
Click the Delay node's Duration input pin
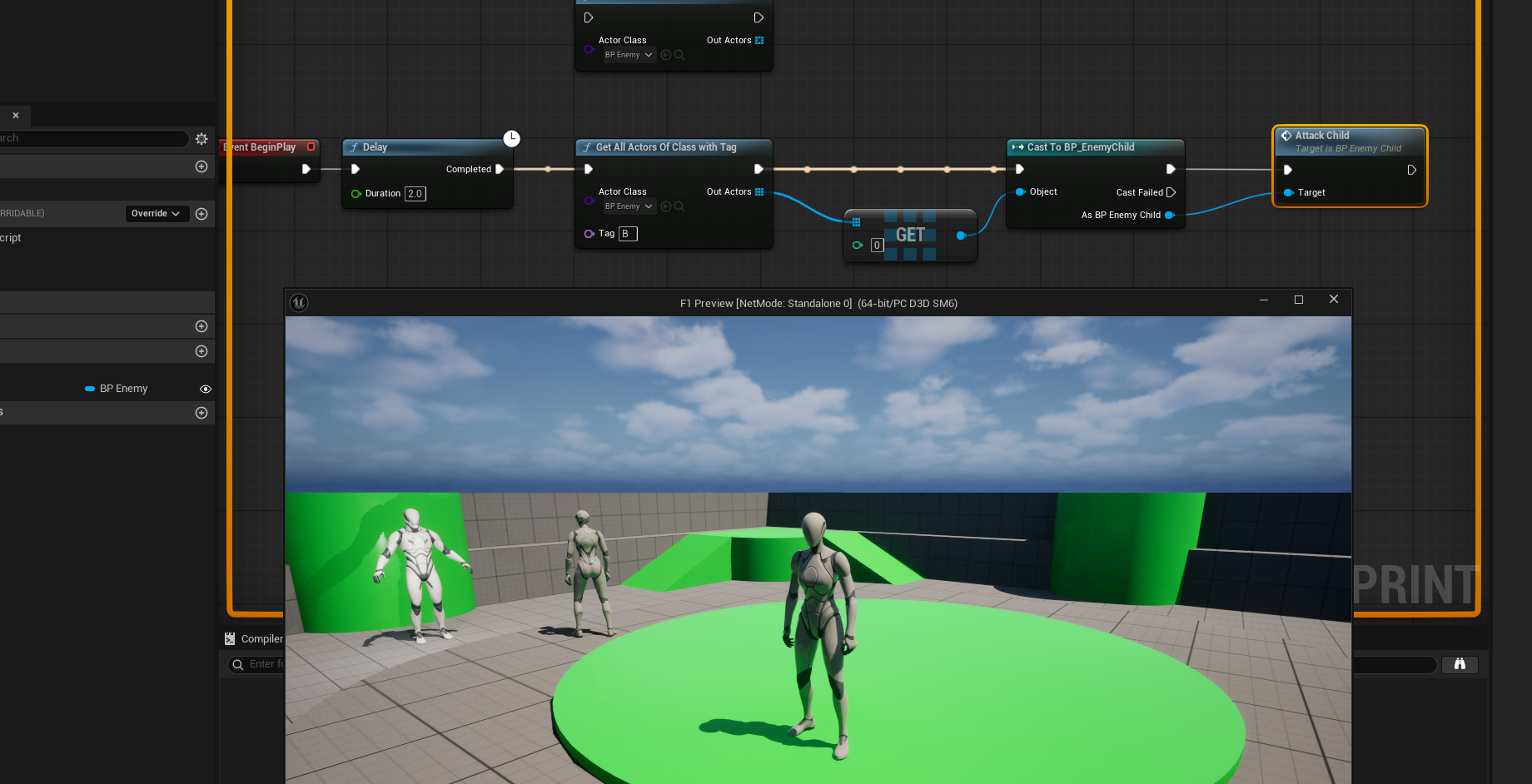(x=356, y=194)
